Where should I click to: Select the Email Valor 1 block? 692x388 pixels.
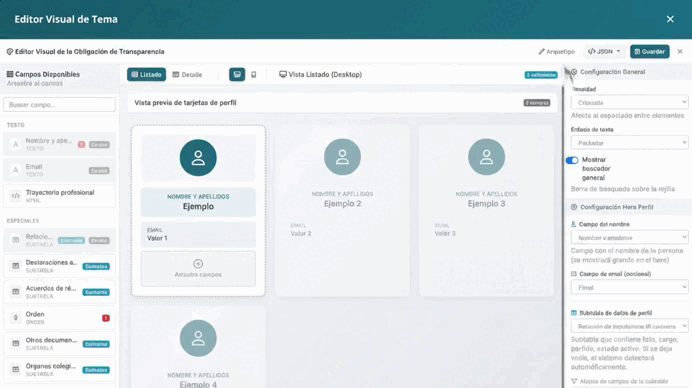point(198,234)
